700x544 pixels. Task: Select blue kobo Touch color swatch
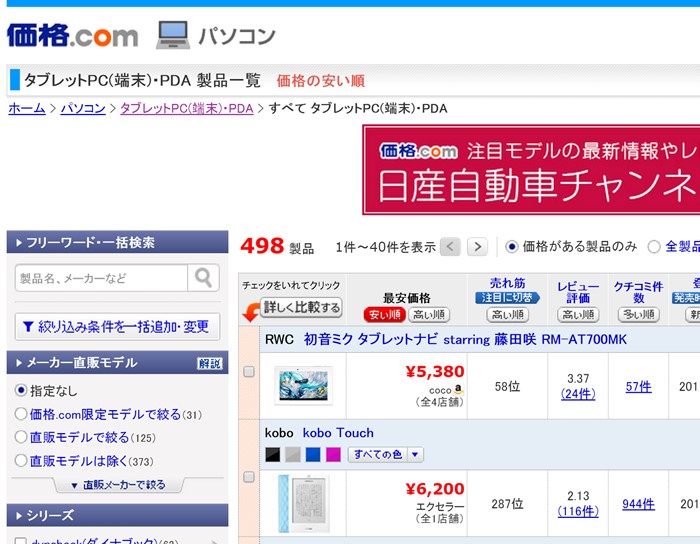(x=313, y=455)
